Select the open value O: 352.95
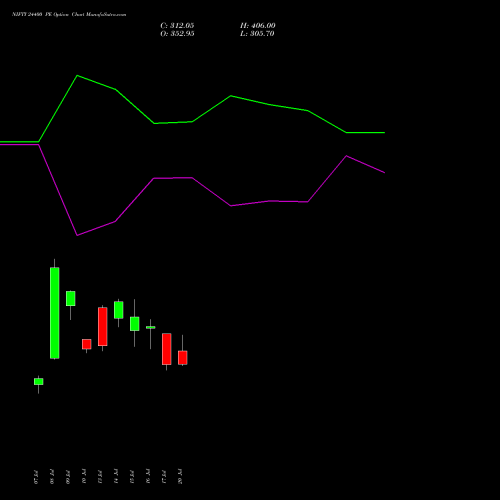Viewport: 500px width, 500px height. (177, 34)
